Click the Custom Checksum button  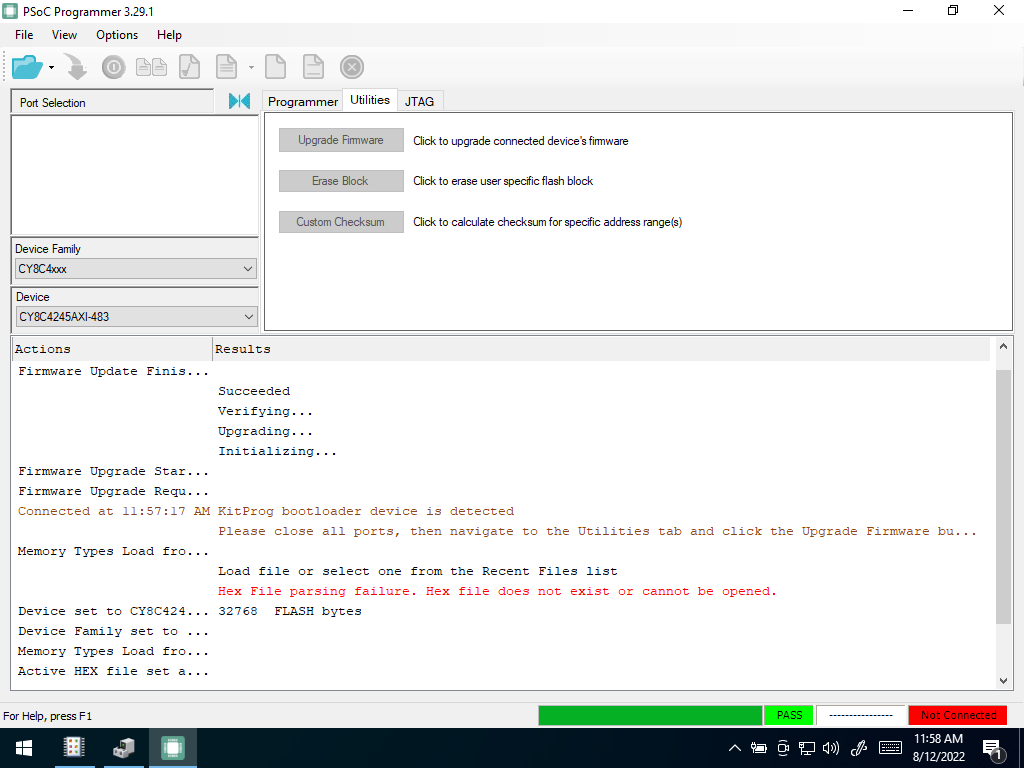[x=341, y=222]
